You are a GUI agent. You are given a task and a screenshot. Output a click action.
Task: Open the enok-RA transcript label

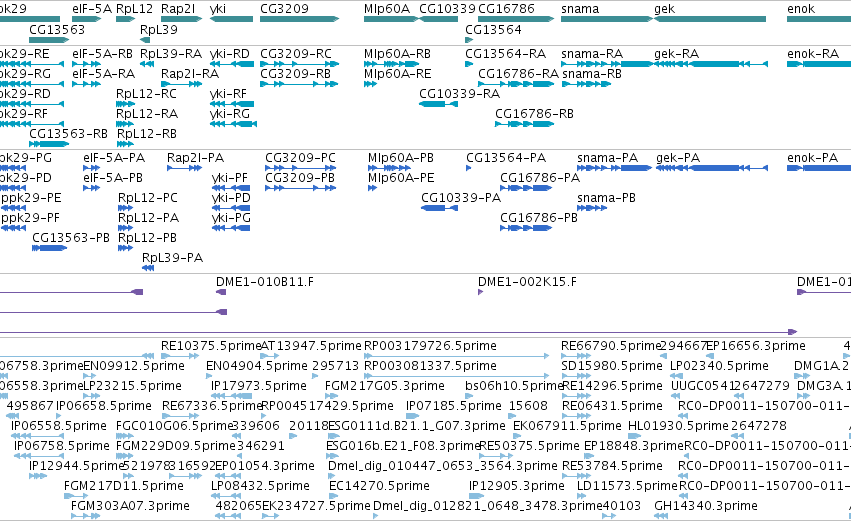(x=813, y=54)
